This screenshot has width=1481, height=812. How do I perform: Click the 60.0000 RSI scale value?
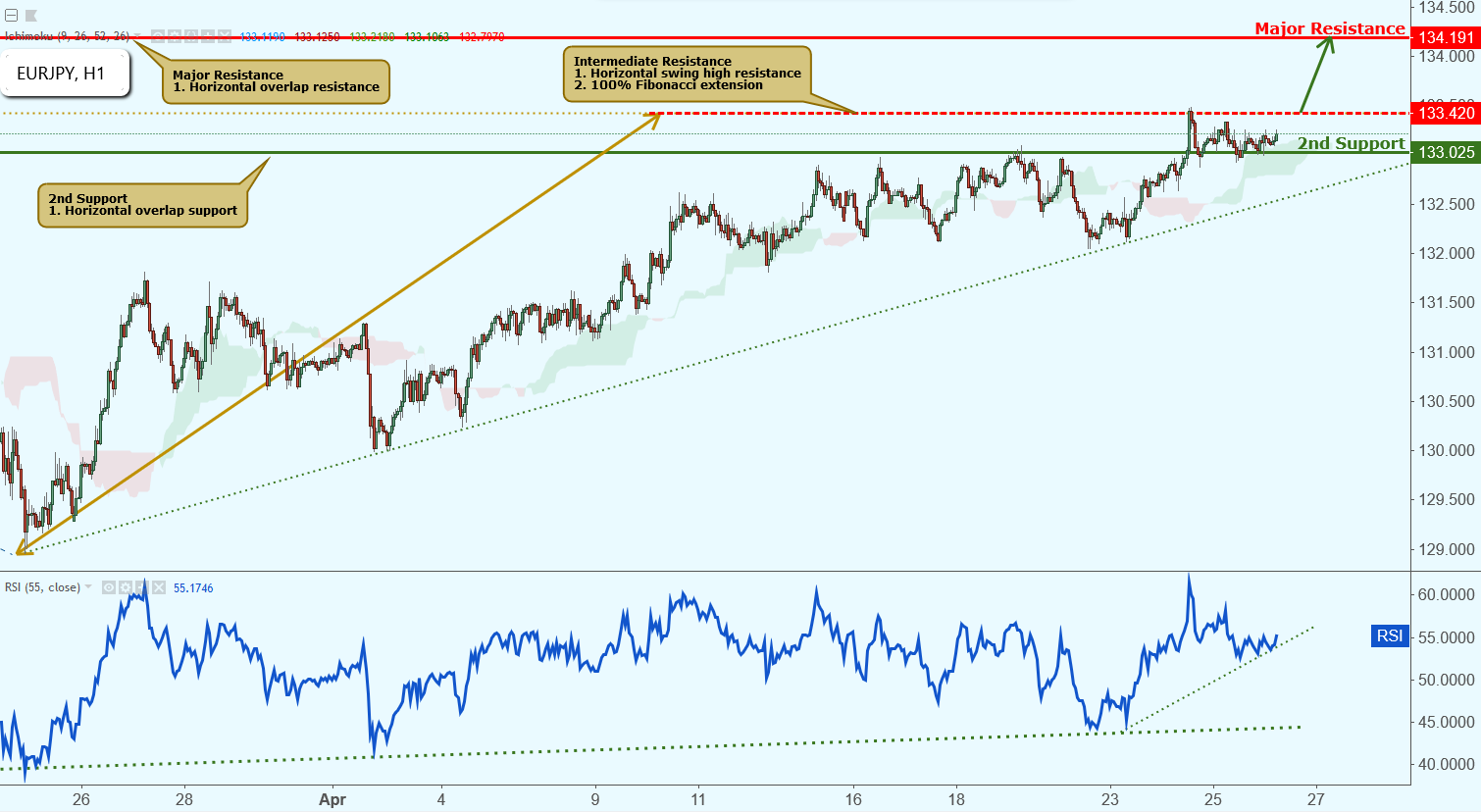[1446, 594]
